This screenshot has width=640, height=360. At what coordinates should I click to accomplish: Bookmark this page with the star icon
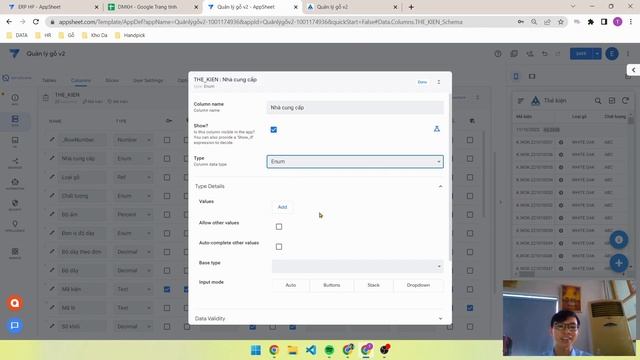click(x=561, y=22)
